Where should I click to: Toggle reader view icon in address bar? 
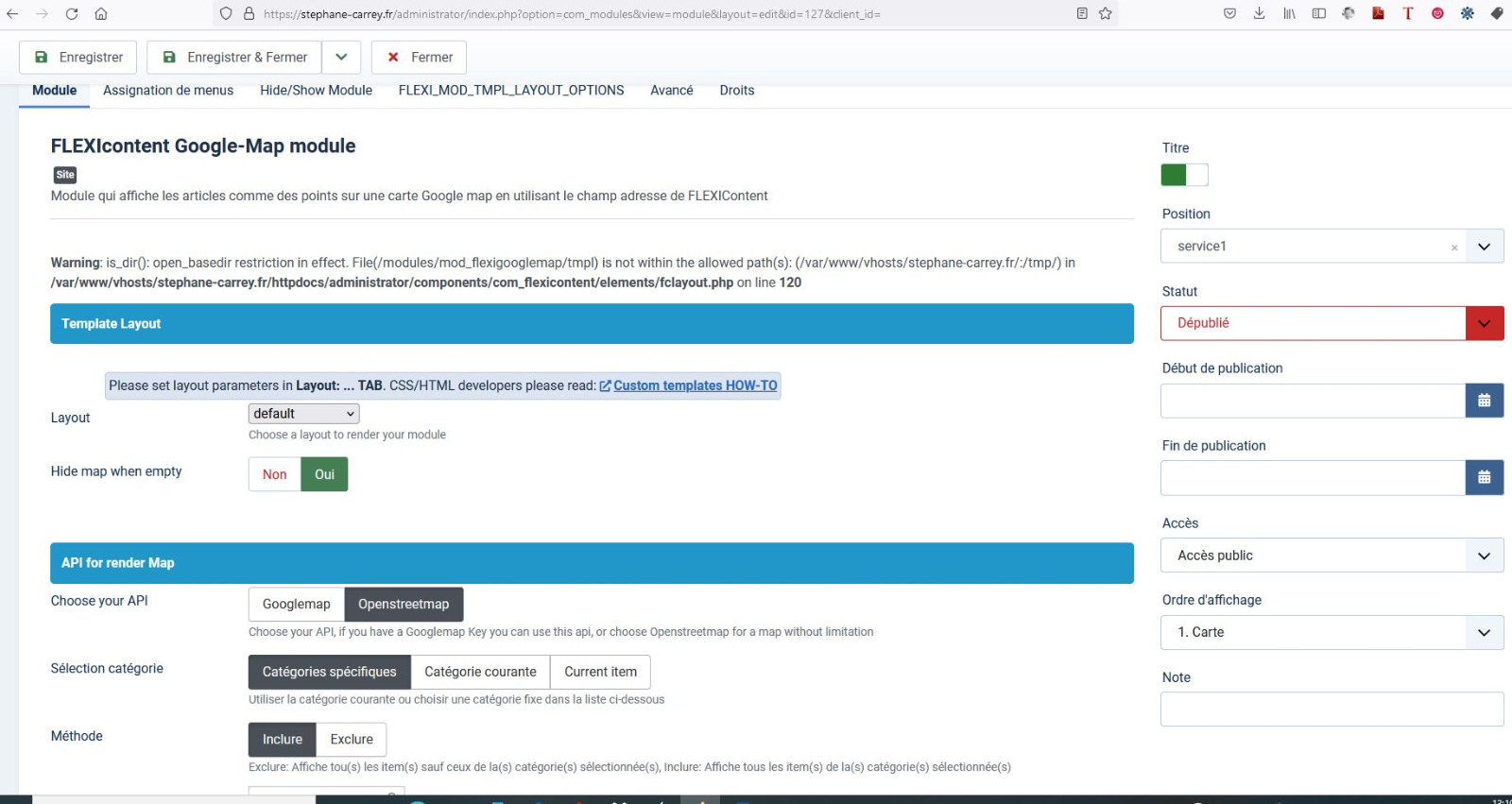[1082, 14]
